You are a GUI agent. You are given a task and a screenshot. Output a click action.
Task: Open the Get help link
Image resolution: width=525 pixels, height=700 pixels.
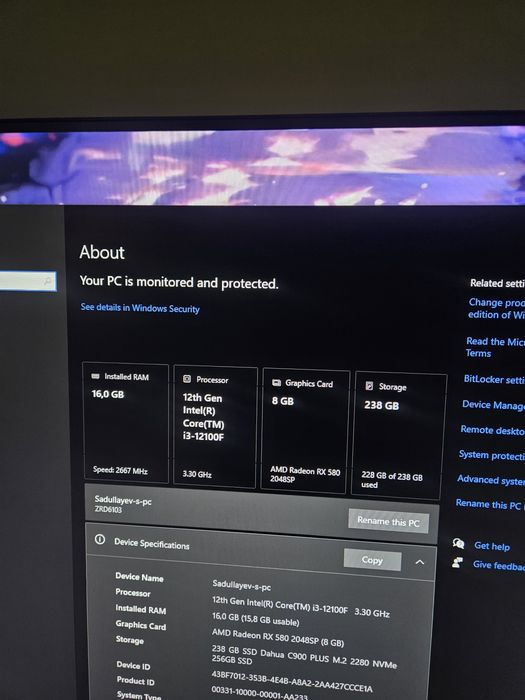point(492,546)
